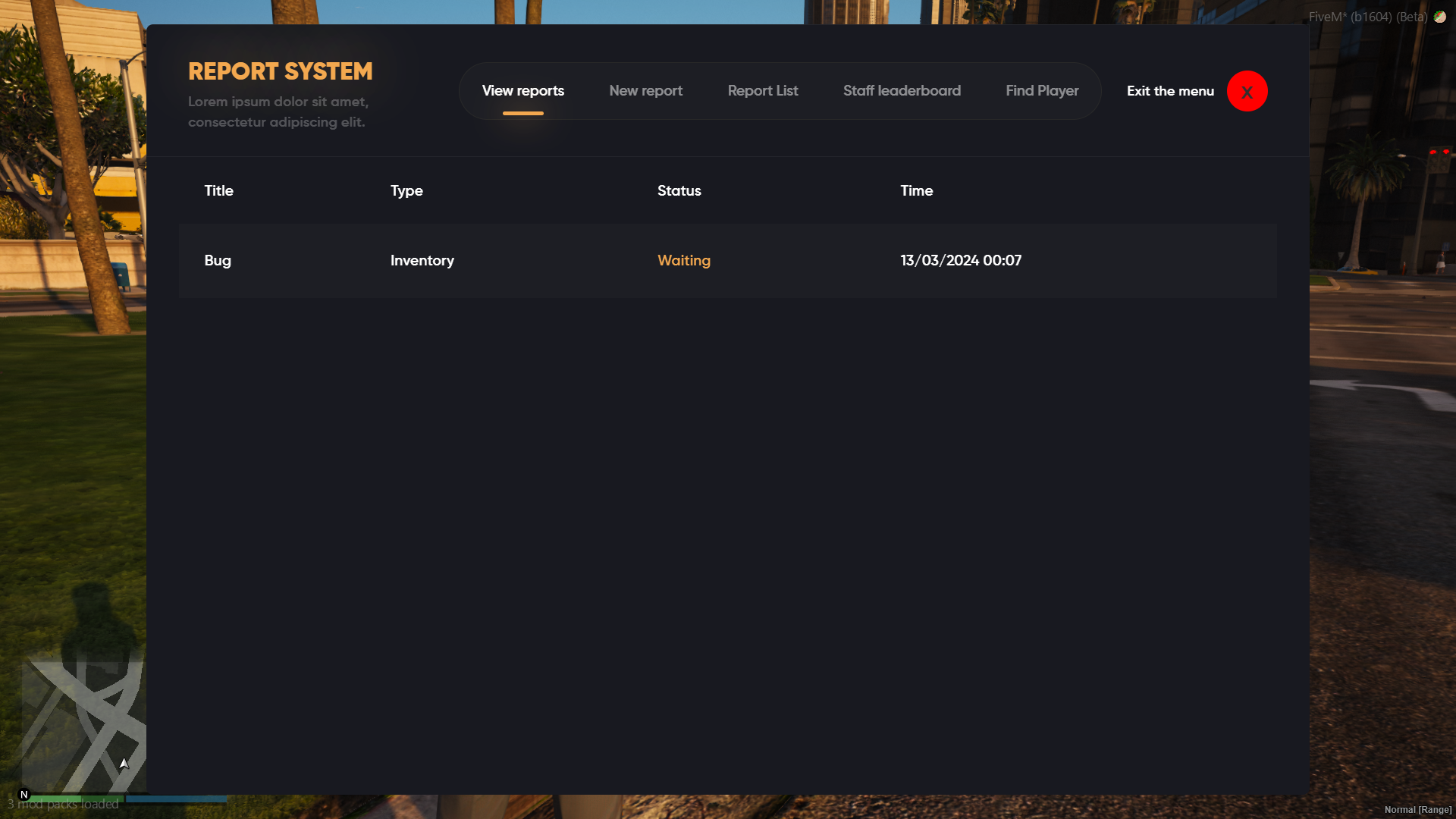The height and width of the screenshot is (819, 1456).
Task: Click the FiveM b1604 Beta watermark
Action: click(x=1367, y=16)
